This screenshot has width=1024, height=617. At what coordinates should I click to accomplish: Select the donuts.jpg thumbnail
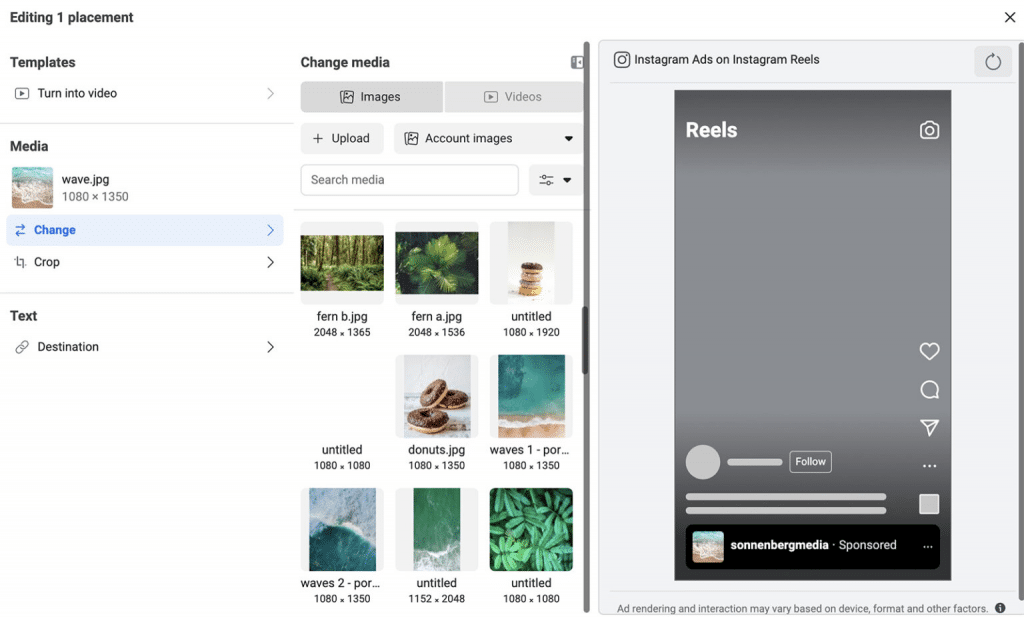(436, 395)
